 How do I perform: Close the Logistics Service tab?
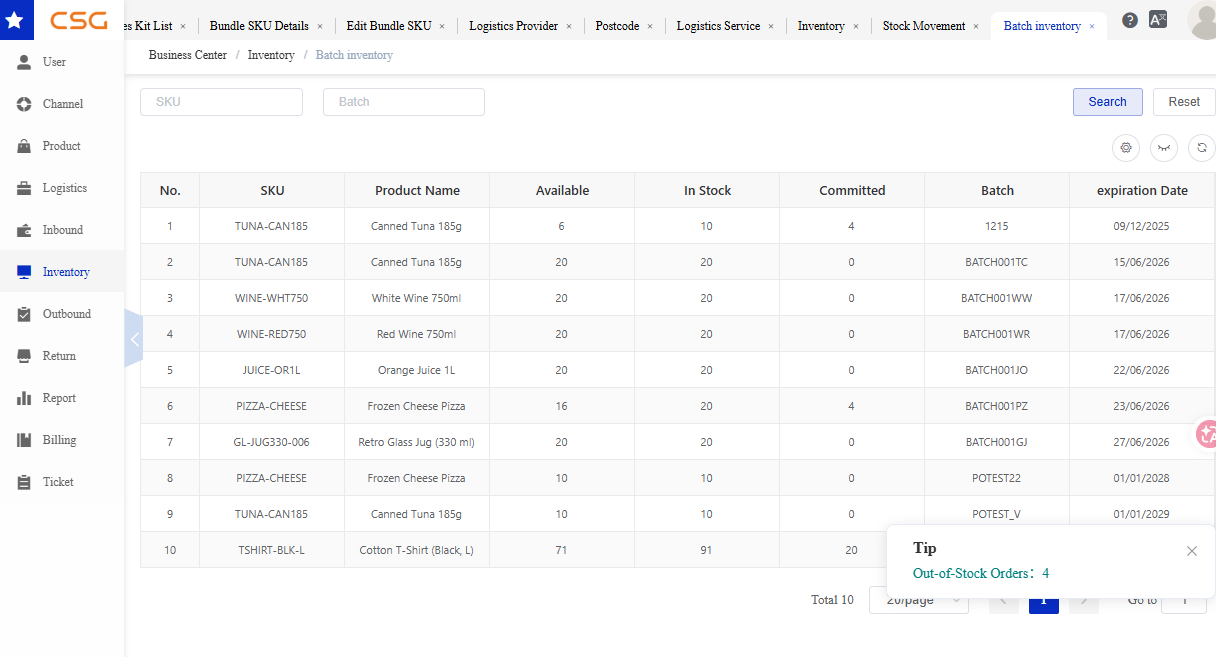click(x=771, y=26)
